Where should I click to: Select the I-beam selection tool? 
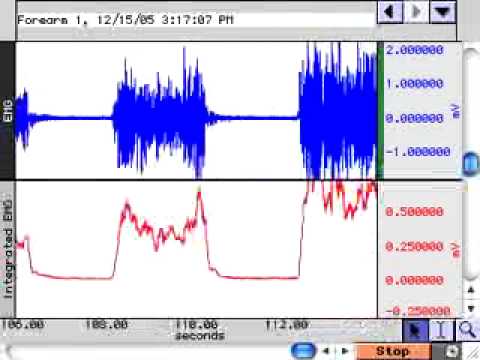441,330
